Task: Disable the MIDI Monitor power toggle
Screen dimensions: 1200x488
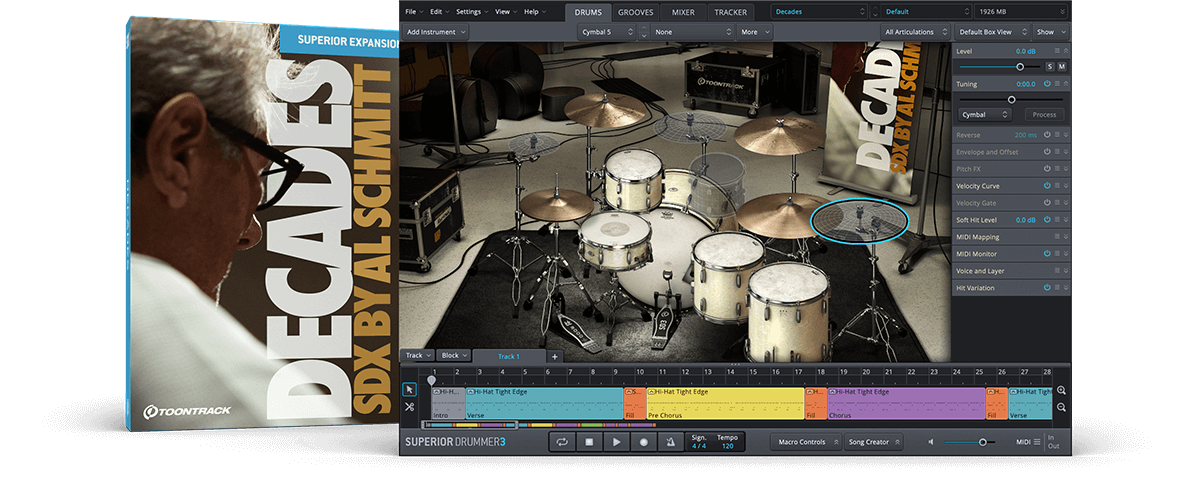Action: click(1047, 254)
